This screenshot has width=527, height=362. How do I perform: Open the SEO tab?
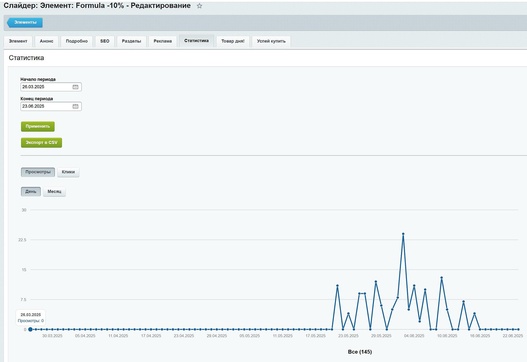(x=105, y=41)
